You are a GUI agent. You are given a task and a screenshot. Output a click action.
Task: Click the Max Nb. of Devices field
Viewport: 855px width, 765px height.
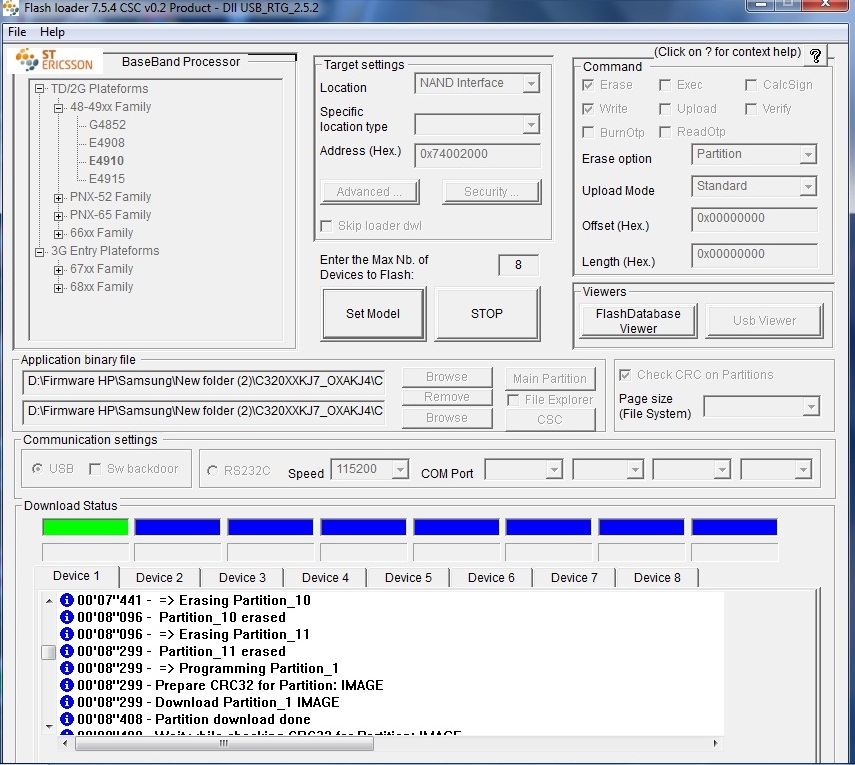click(x=518, y=265)
